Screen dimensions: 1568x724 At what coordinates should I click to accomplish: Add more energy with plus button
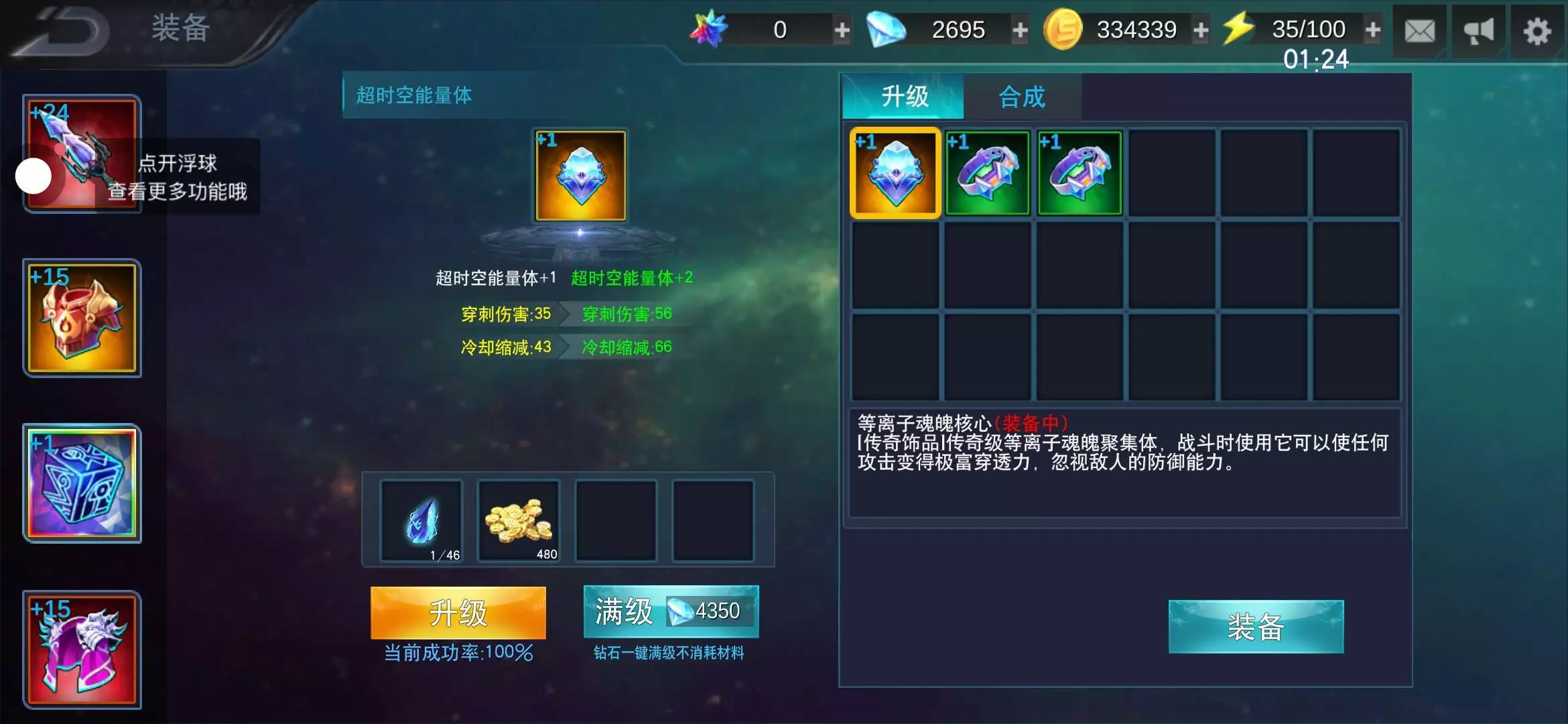tap(1372, 29)
